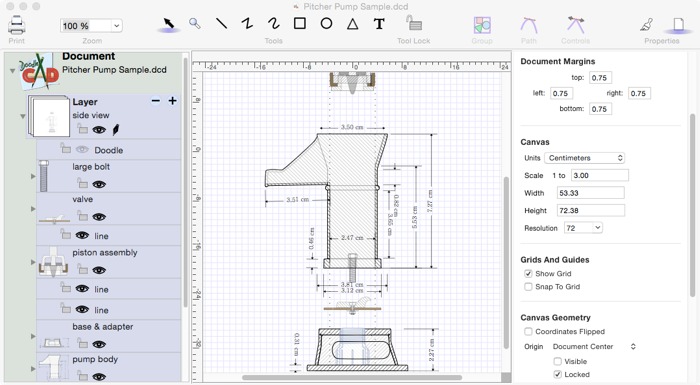Show the hidden Doodle item

(82, 150)
